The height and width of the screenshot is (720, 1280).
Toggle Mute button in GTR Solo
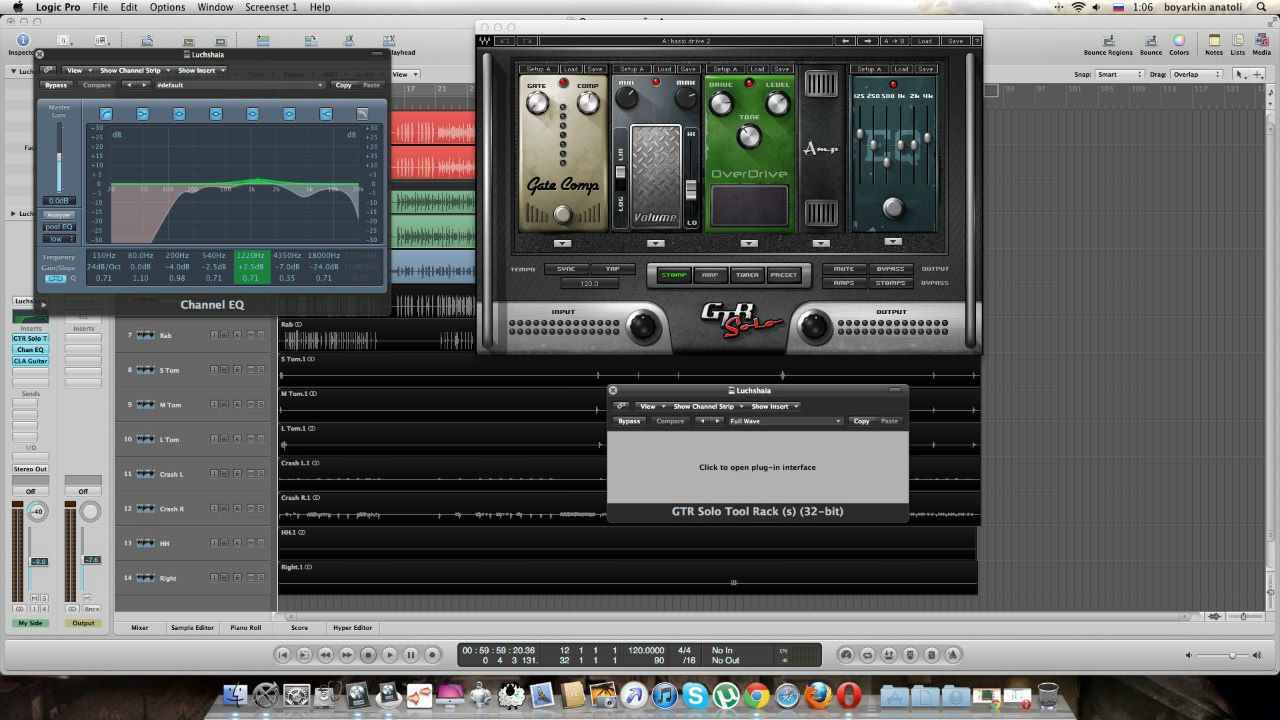point(844,269)
